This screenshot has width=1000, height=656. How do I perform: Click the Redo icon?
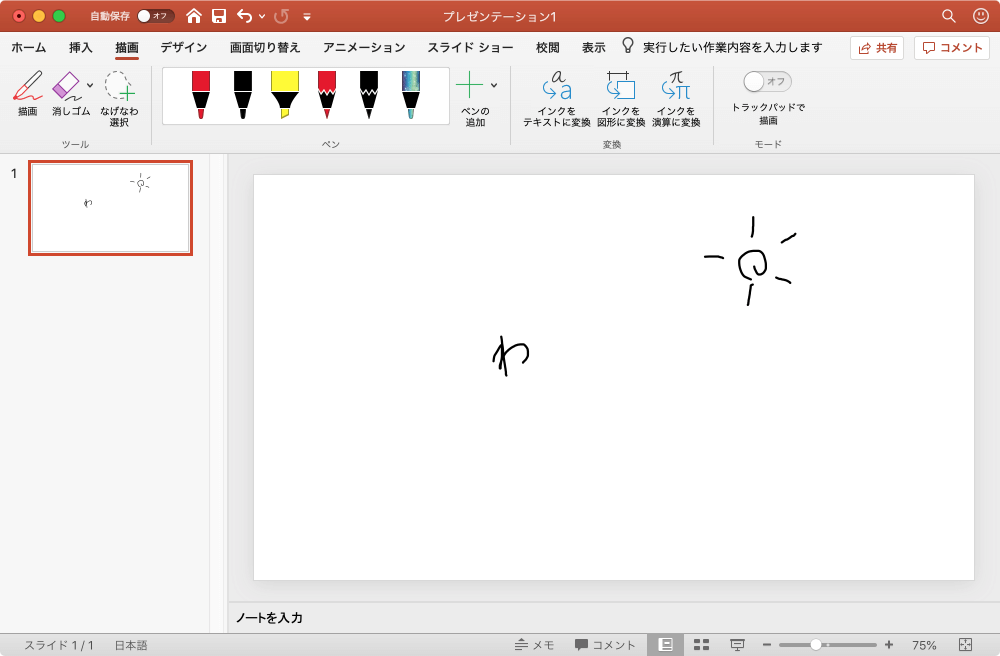(281, 16)
